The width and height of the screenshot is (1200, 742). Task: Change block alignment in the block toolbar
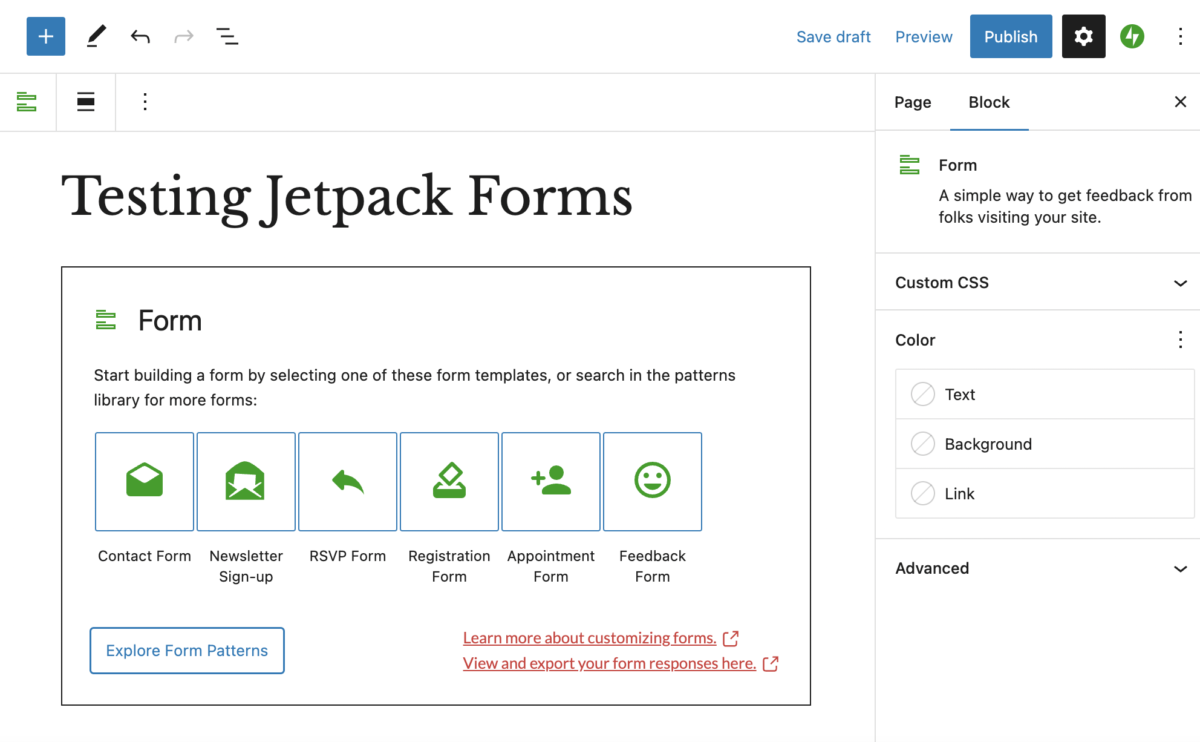coord(86,102)
